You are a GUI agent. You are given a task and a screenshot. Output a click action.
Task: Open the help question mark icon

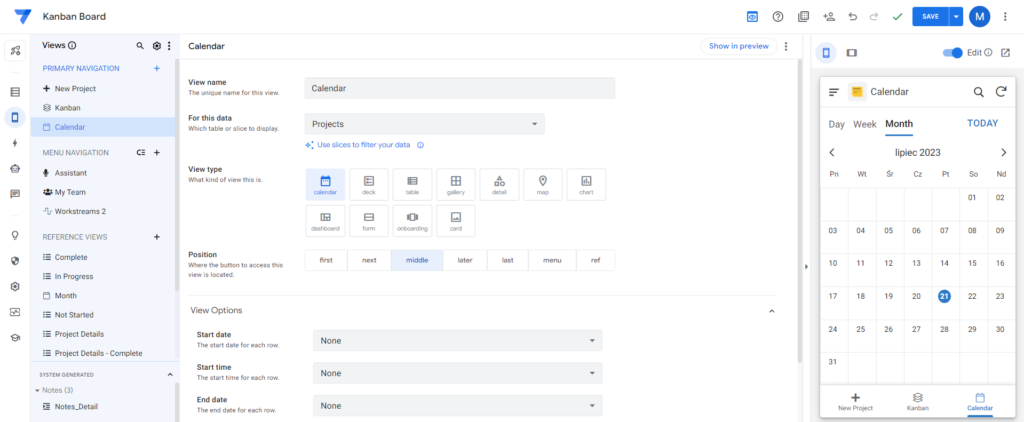coord(777,17)
